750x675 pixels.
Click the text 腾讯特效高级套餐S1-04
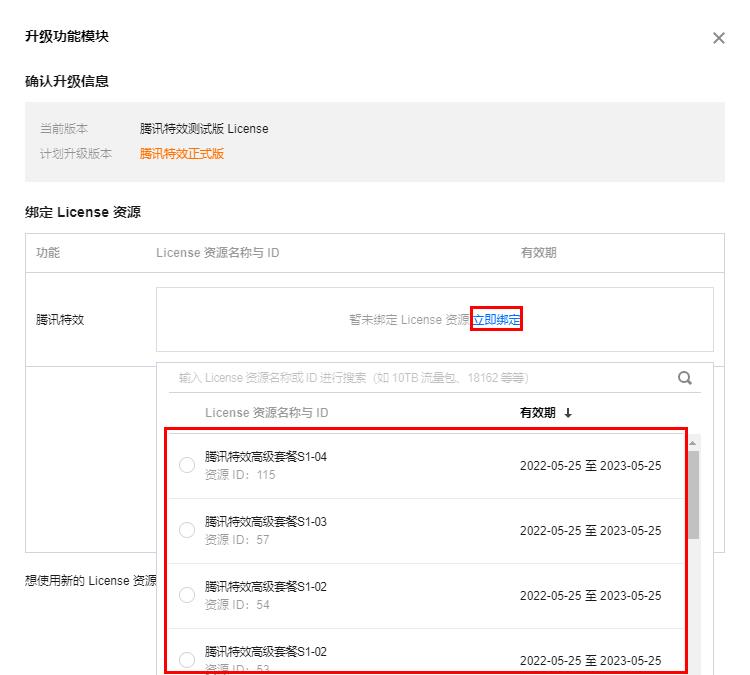point(265,456)
